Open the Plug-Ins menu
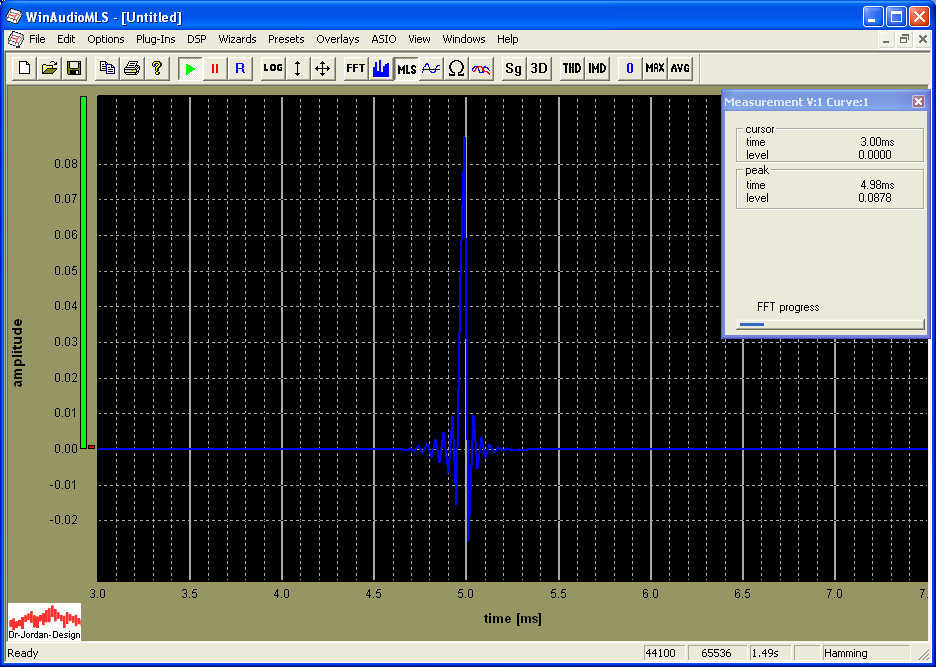Screen dimensions: 936x667 155,39
